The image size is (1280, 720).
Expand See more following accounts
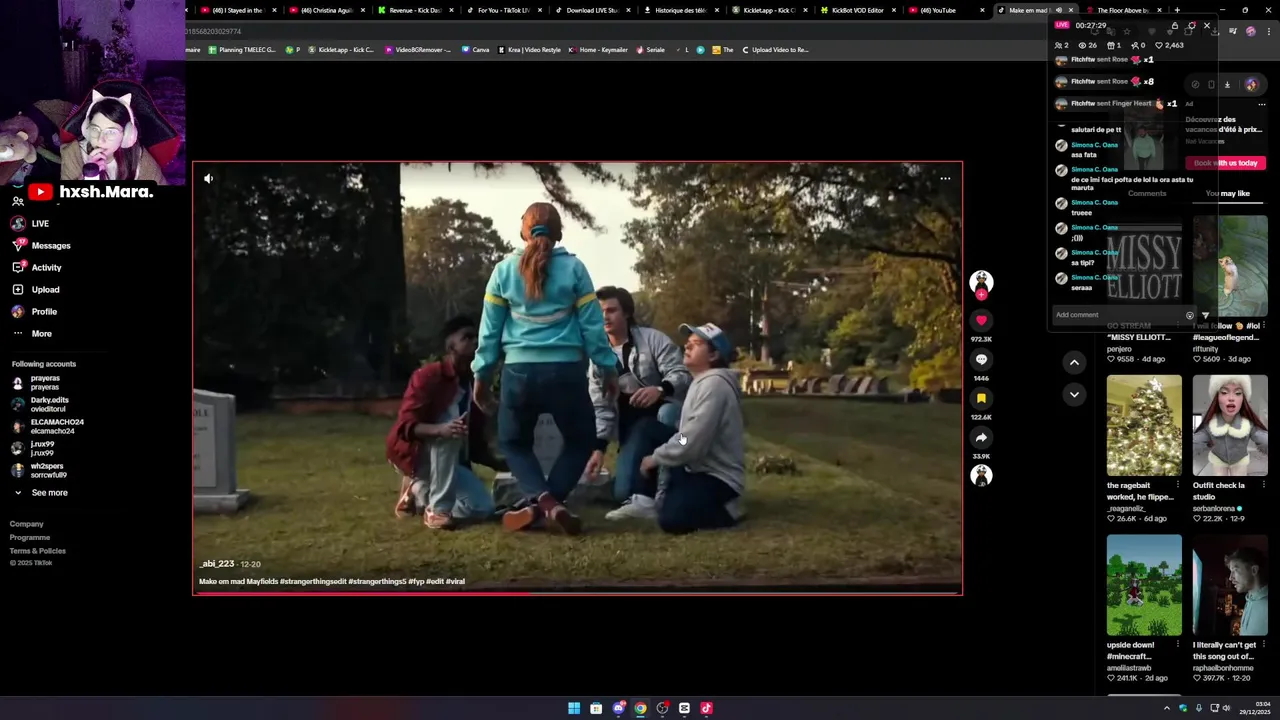point(40,492)
